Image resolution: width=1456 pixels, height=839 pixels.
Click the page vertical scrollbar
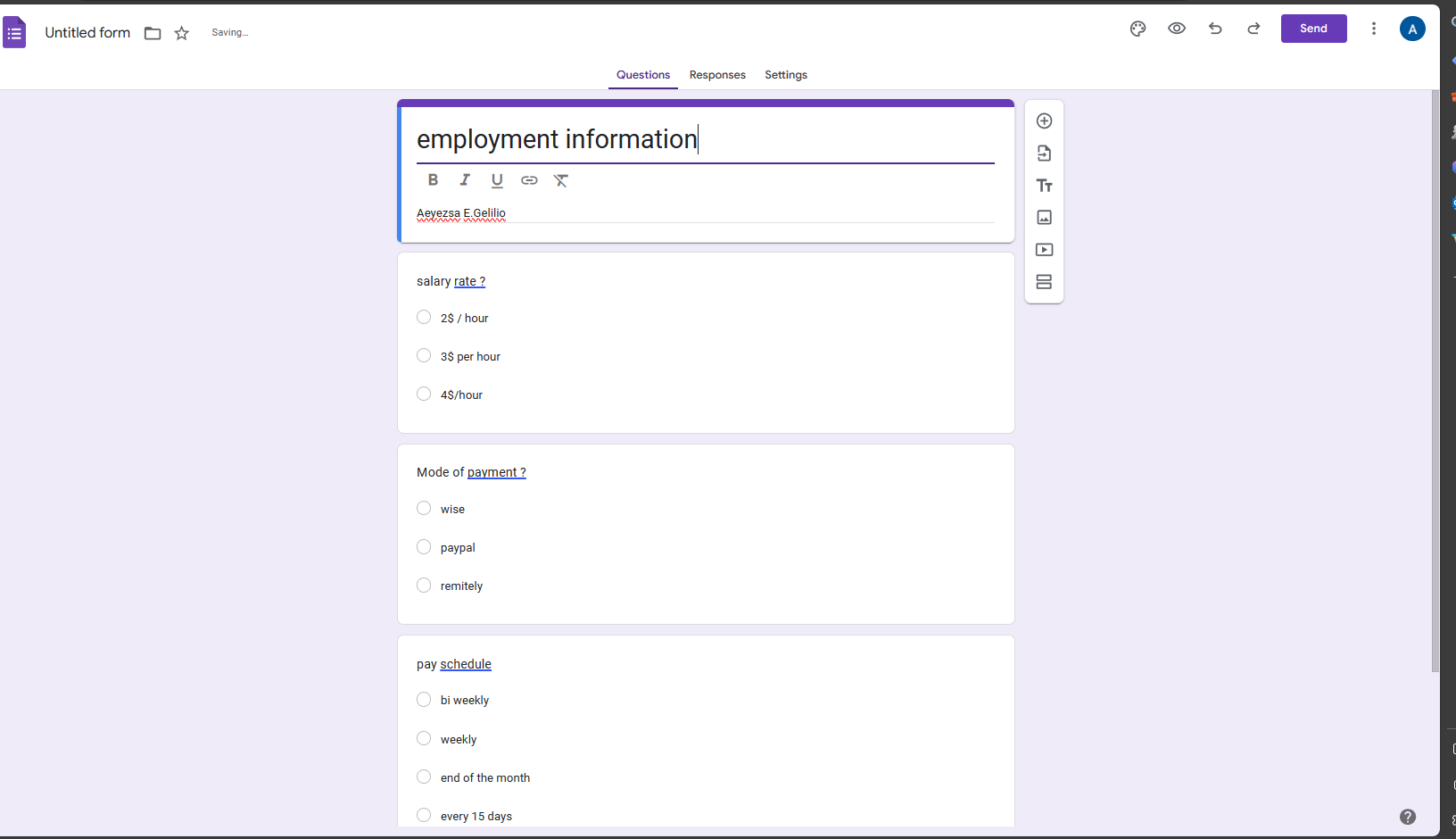pos(1435,380)
